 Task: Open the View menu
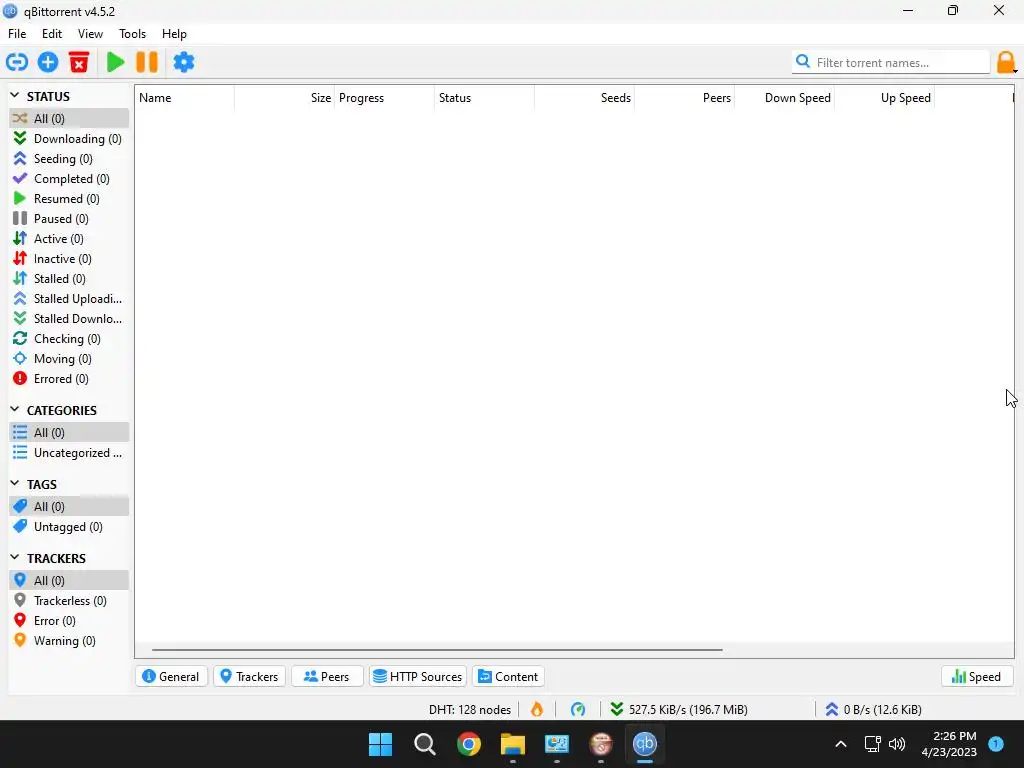(90, 34)
